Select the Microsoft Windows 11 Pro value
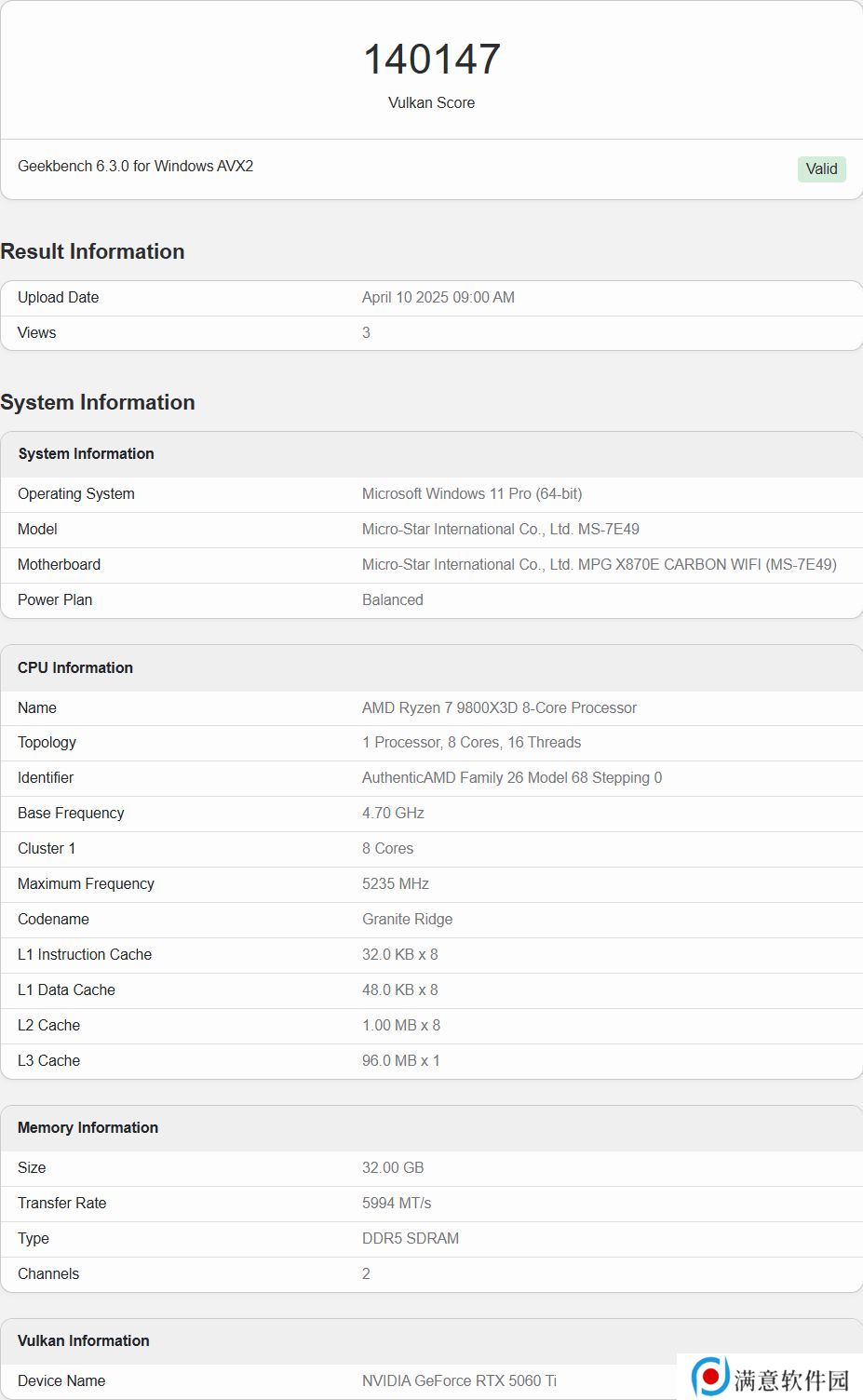 (x=472, y=493)
